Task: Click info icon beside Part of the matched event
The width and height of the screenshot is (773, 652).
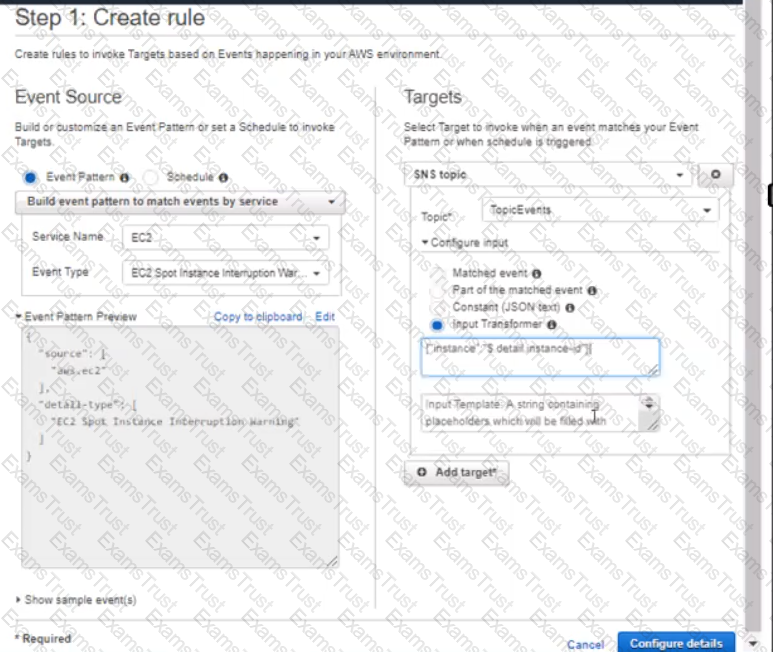Action: click(592, 290)
